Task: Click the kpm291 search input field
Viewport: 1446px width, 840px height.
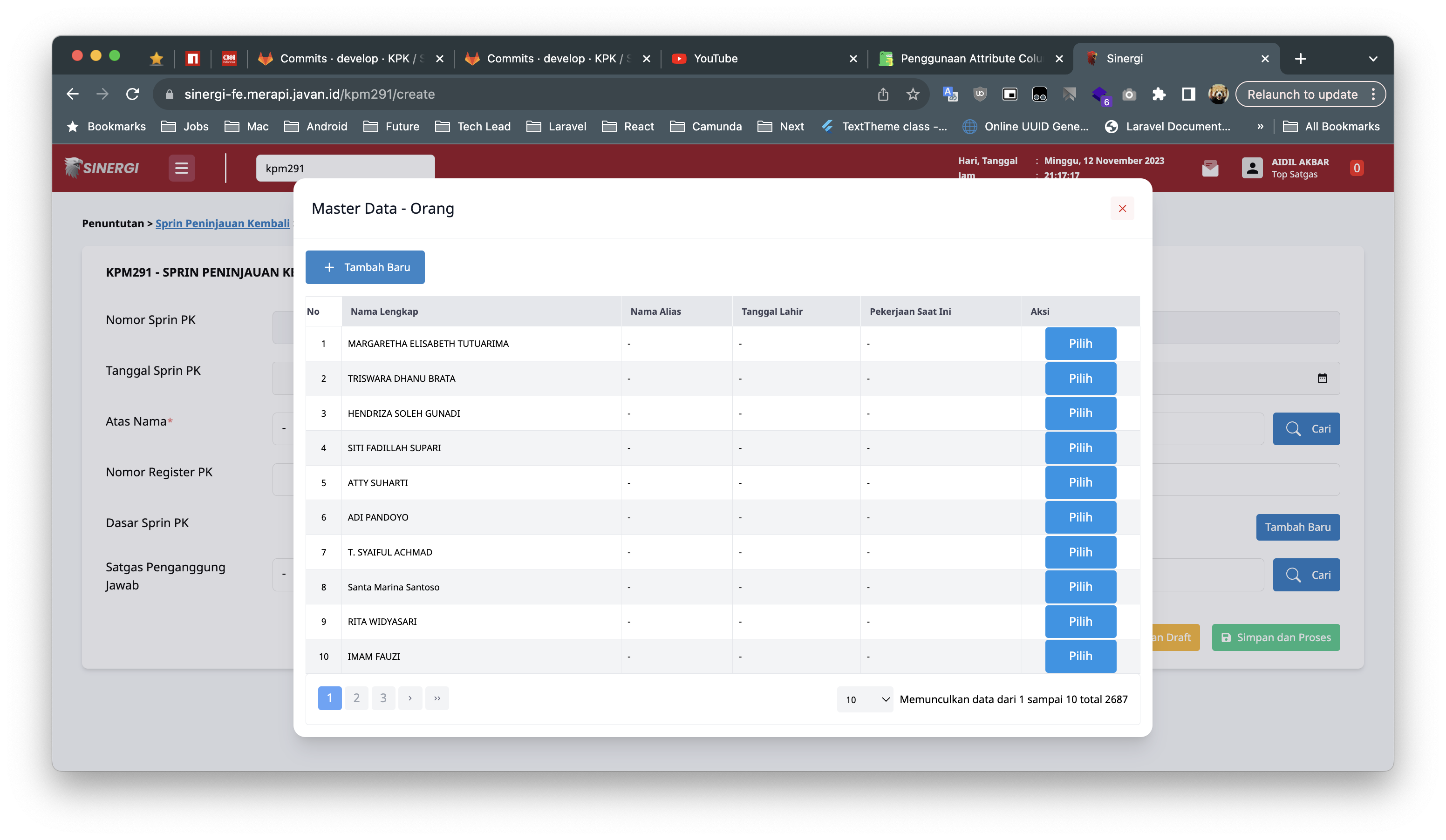Action: pos(344,168)
